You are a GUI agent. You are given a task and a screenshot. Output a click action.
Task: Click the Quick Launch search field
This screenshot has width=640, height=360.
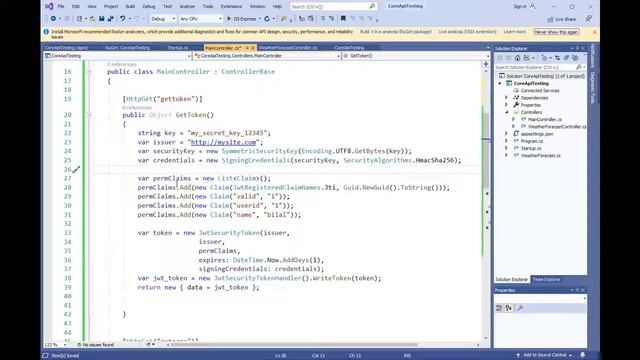pyautogui.click(x=333, y=7)
